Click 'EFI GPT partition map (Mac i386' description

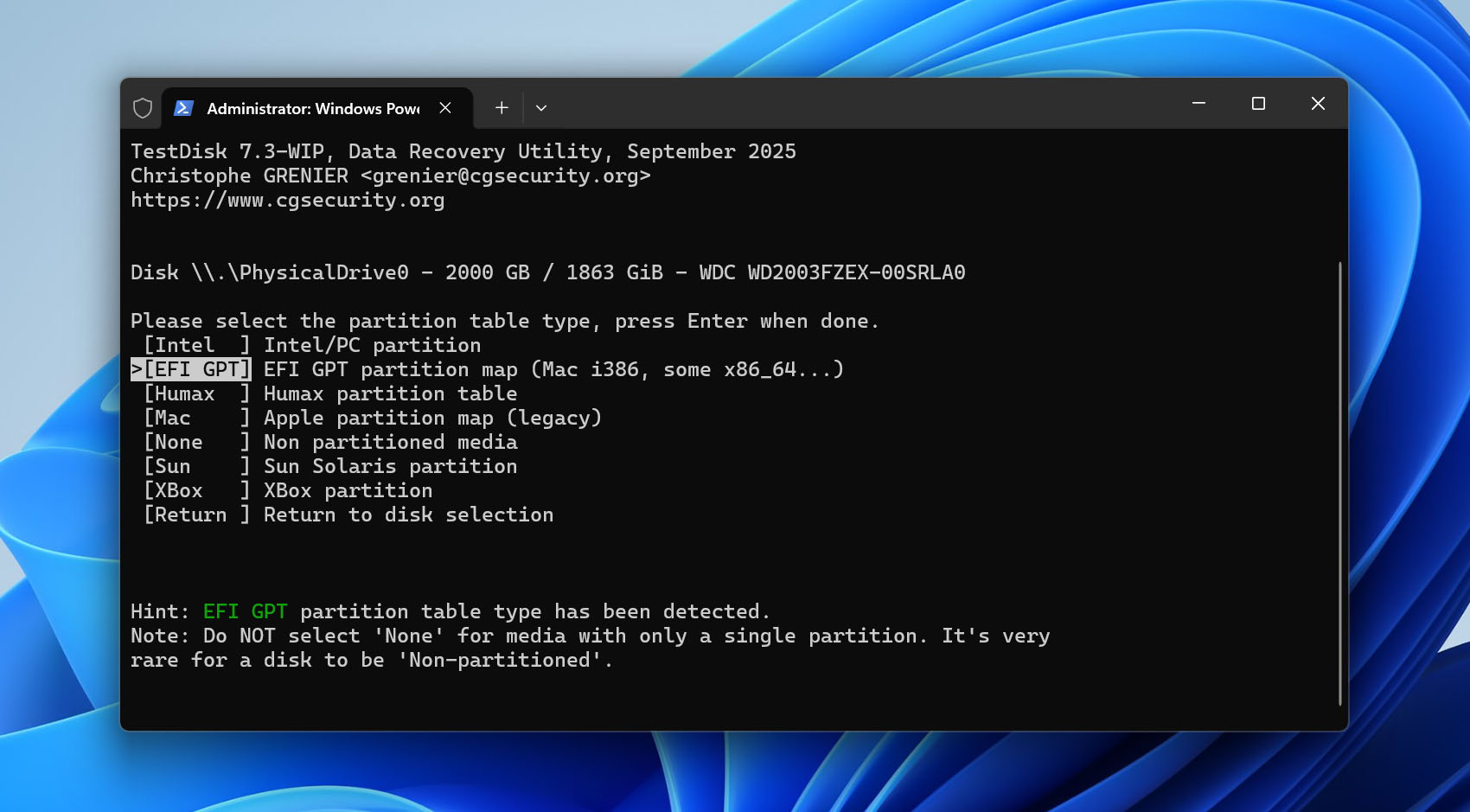tap(553, 369)
